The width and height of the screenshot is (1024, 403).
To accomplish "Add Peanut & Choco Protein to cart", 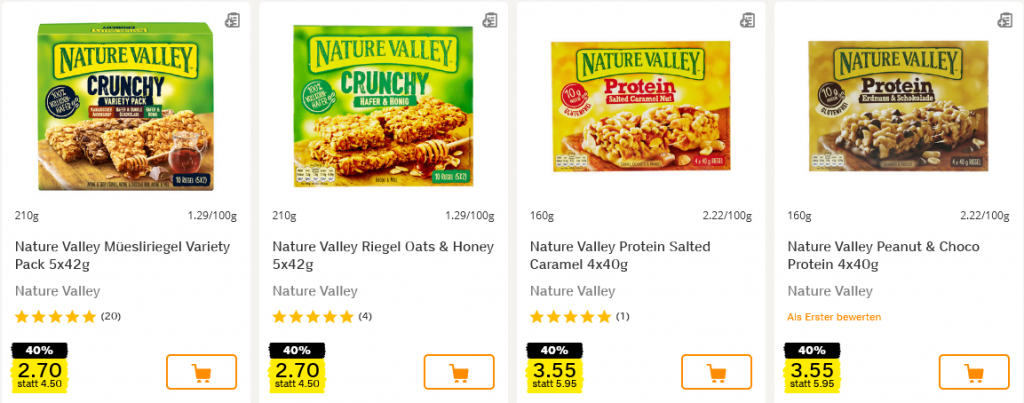I will click(974, 372).
